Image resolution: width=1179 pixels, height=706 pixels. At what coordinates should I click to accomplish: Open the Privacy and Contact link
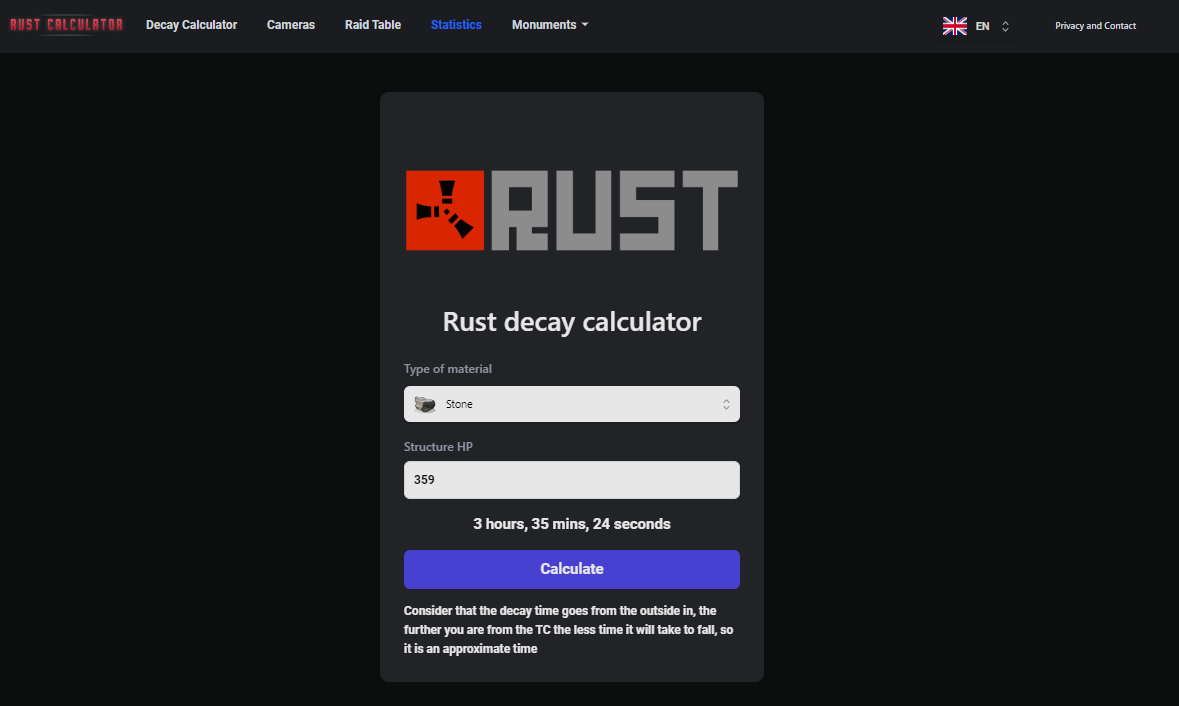[1096, 26]
